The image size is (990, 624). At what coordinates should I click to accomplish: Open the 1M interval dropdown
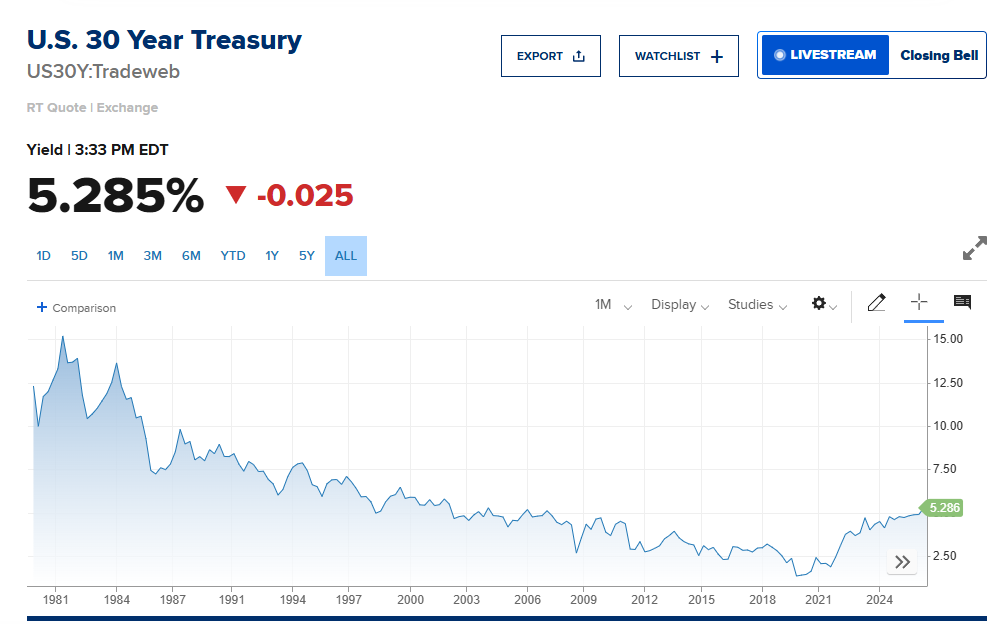pos(613,305)
